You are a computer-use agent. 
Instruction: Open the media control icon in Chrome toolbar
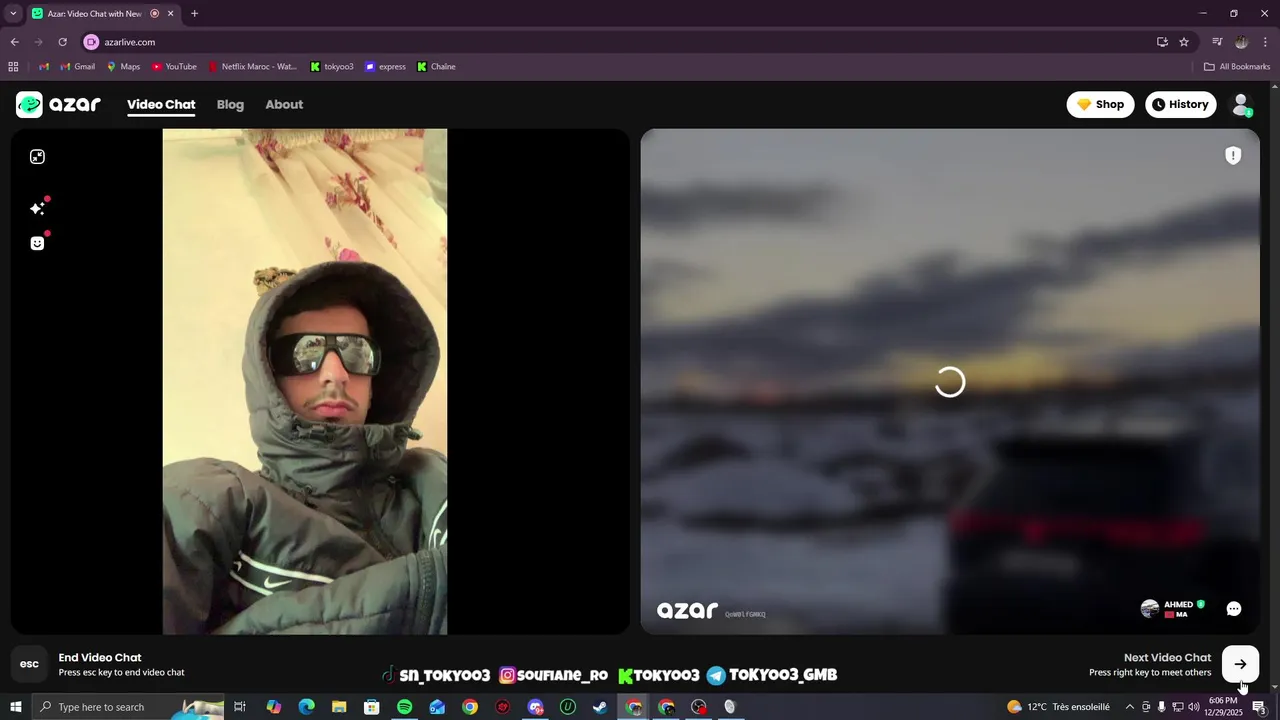(1217, 42)
